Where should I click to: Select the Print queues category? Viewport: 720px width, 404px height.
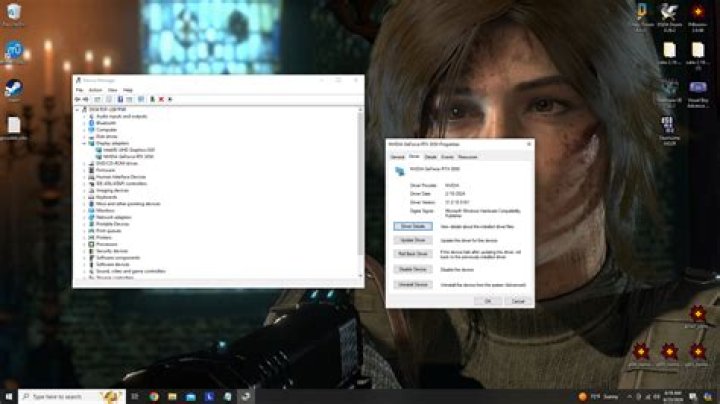point(109,231)
